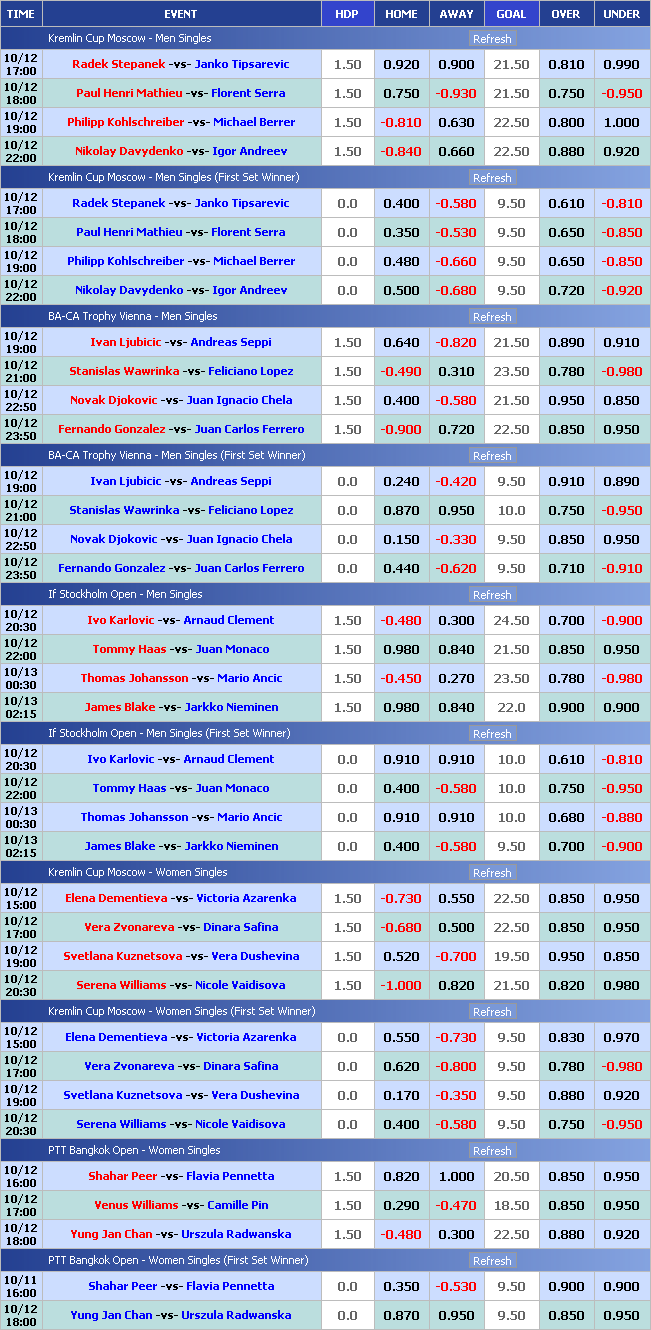Click home odds -0.900 for Fernando Gonzalez
Image resolution: width=651 pixels, height=1330 pixels.
tap(401, 429)
